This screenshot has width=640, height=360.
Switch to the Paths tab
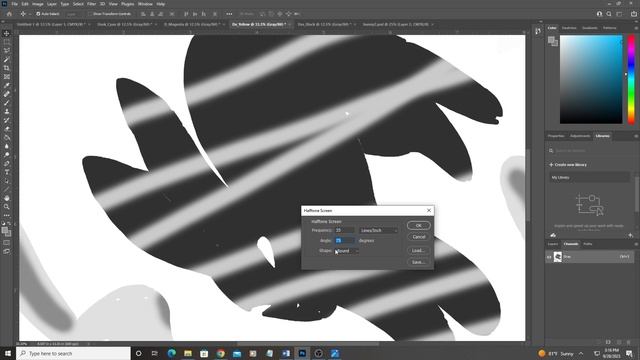(x=587, y=244)
